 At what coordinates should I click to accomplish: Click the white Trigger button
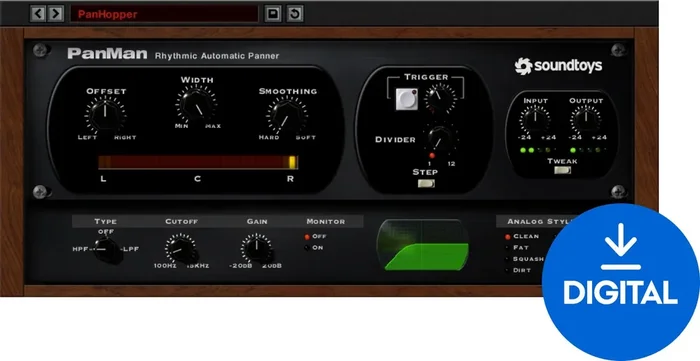407,99
